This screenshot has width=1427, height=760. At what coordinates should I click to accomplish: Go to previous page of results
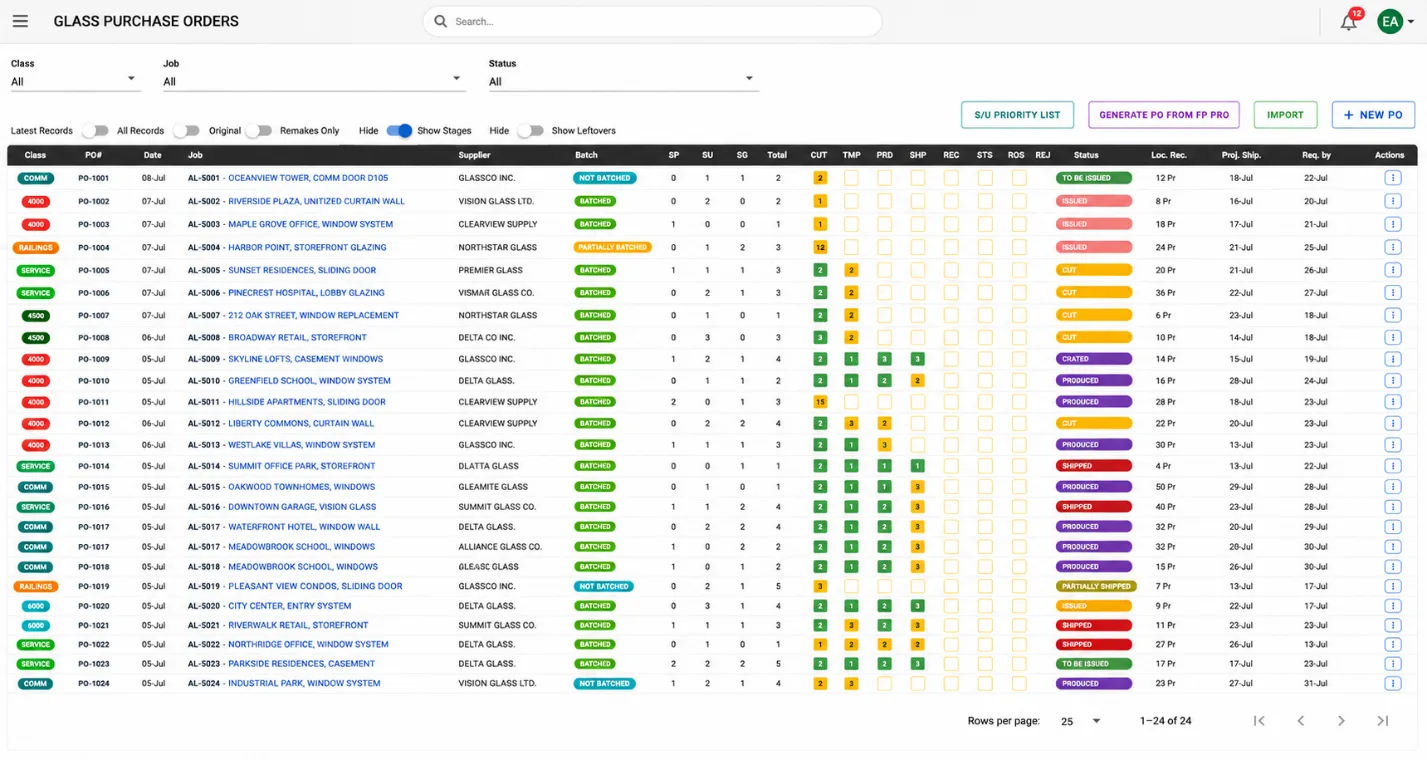(1300, 721)
